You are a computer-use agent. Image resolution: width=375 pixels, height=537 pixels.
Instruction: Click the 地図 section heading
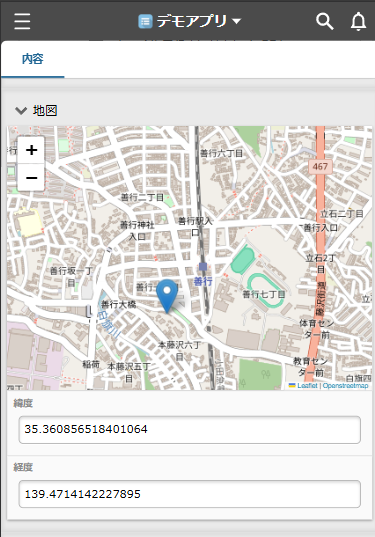[45, 111]
